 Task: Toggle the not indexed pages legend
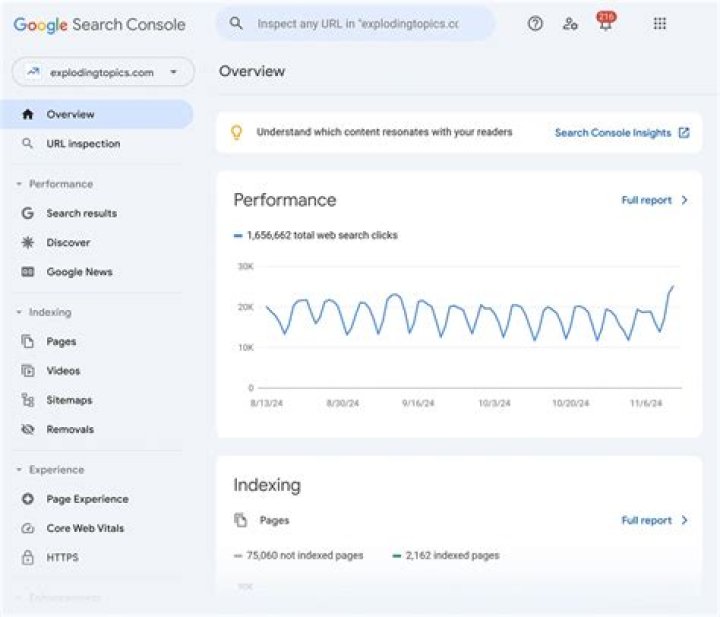click(299, 555)
